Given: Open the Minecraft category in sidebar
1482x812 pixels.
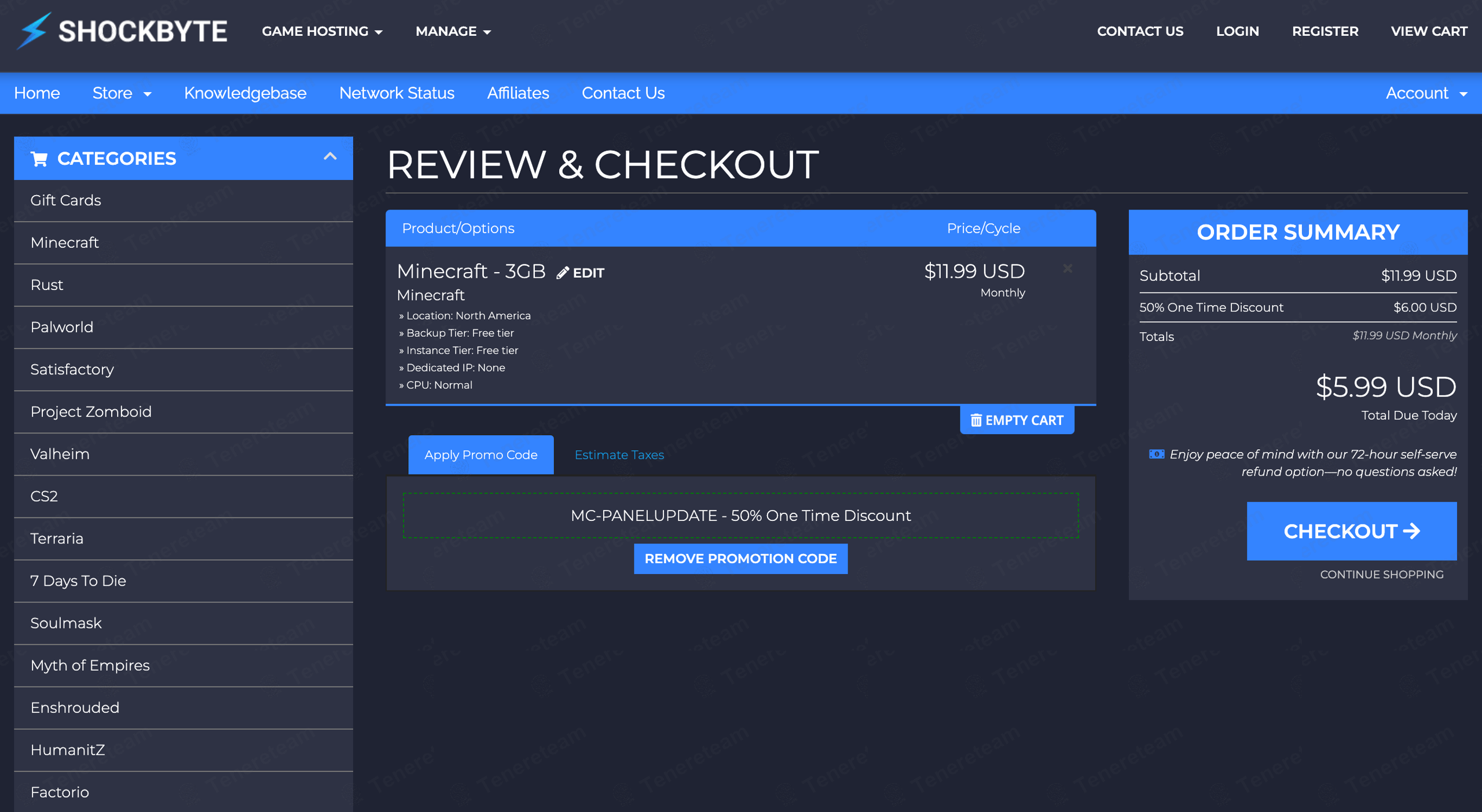Looking at the screenshot, I should click(x=184, y=243).
